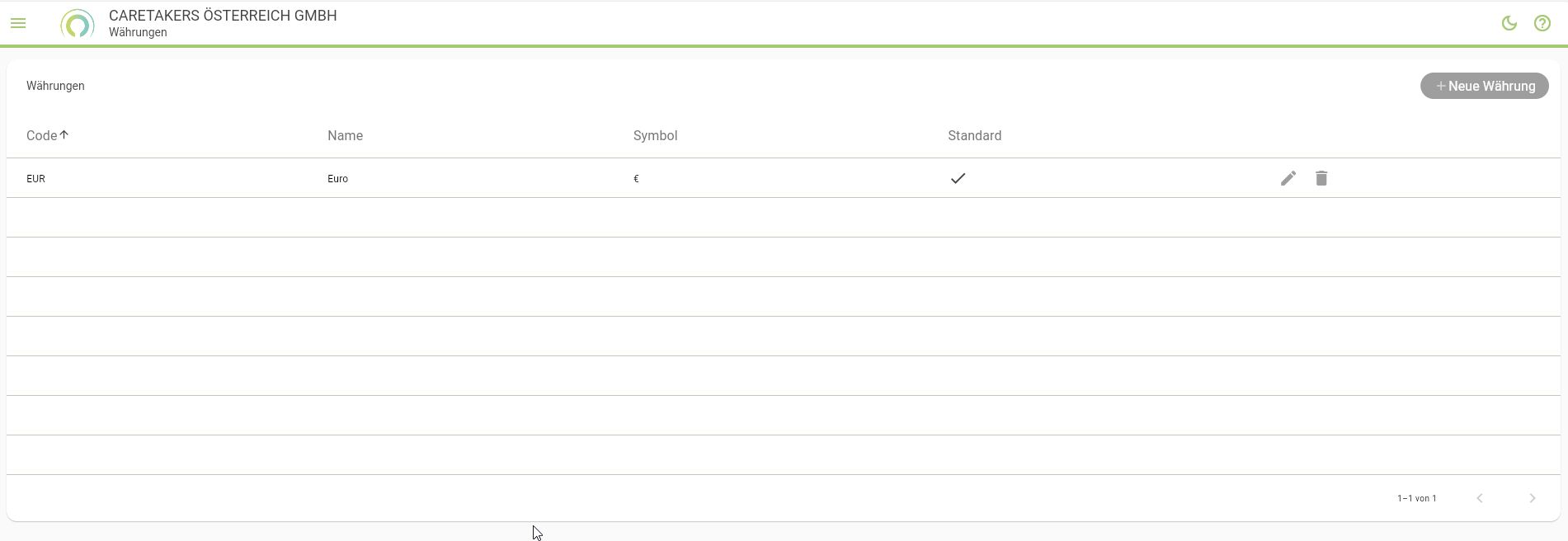Sort by the Name column header
Viewport: 1568px width, 541px height.
[345, 135]
